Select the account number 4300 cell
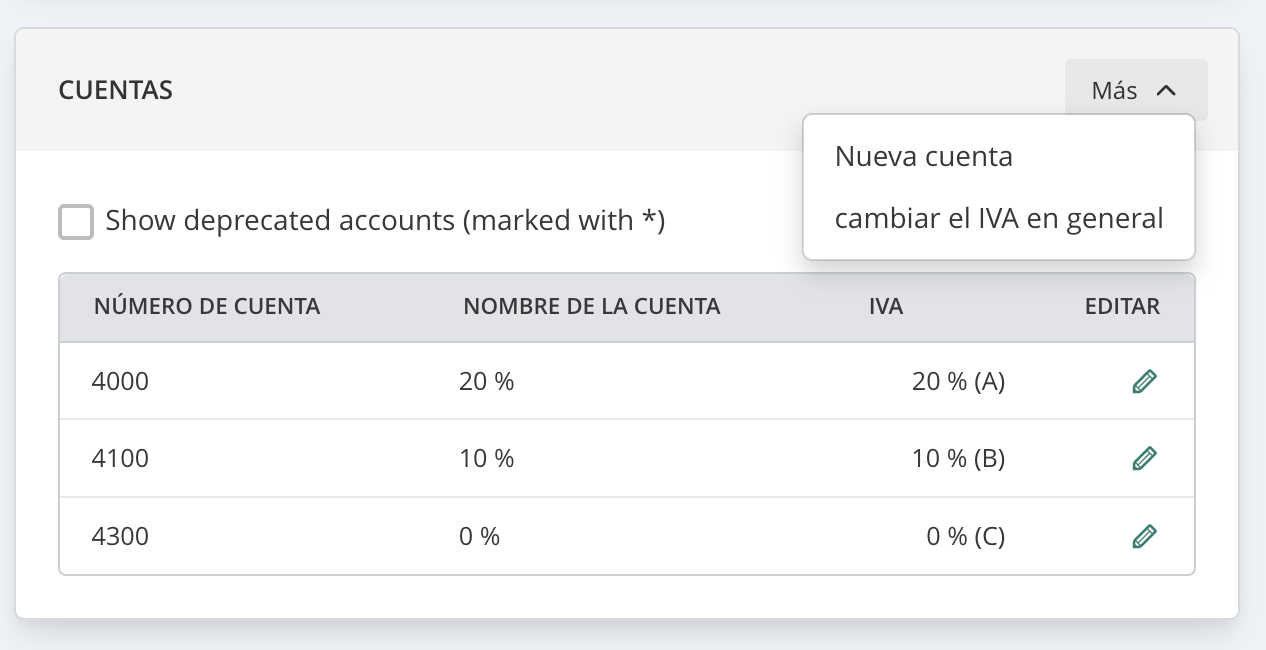 click(x=120, y=537)
